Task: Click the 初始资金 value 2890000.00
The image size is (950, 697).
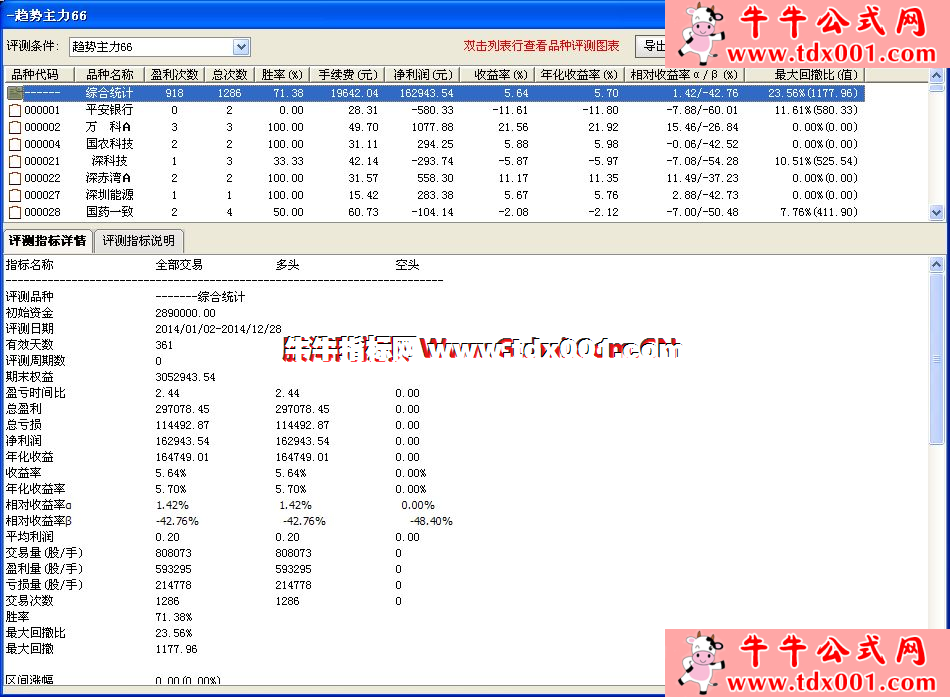Action: [185, 313]
